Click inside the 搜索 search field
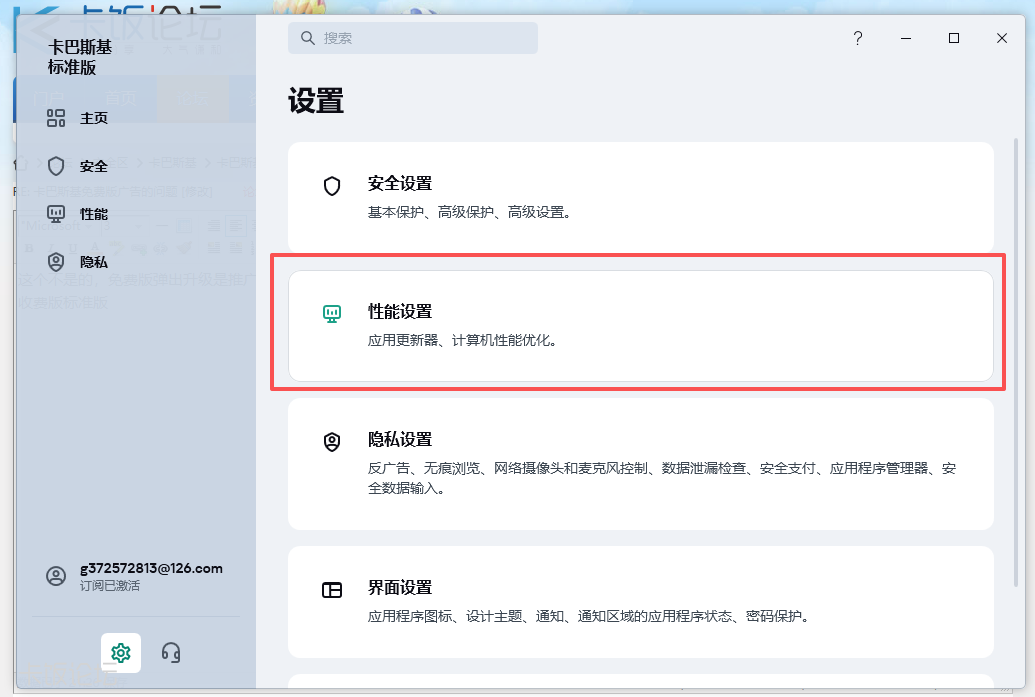Viewport: 1035px width, 697px height. click(x=413, y=37)
